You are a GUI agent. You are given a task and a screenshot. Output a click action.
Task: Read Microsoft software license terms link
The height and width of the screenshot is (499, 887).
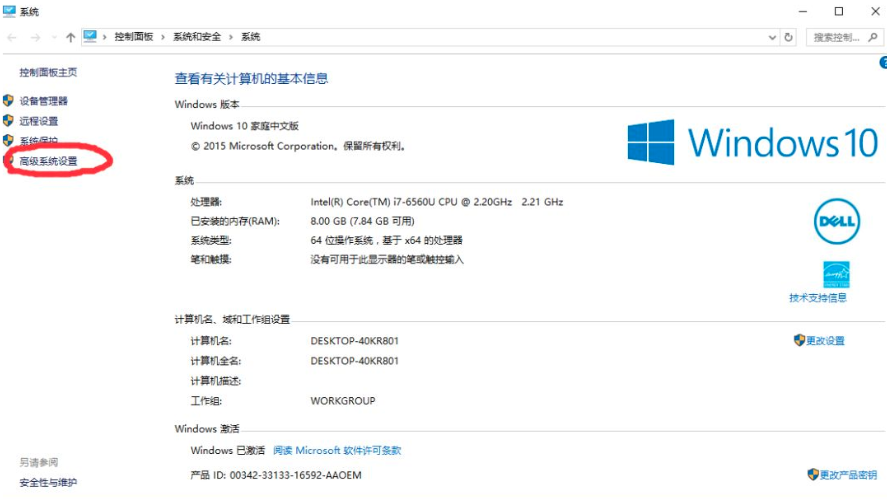point(337,451)
